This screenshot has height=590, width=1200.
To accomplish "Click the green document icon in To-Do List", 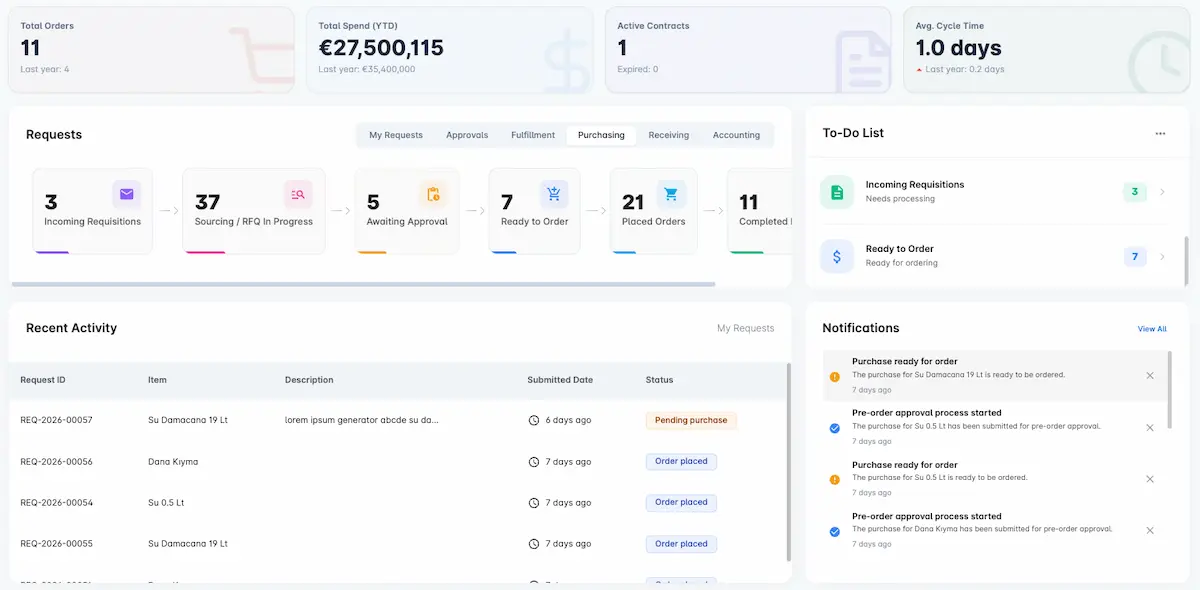I will (837, 192).
